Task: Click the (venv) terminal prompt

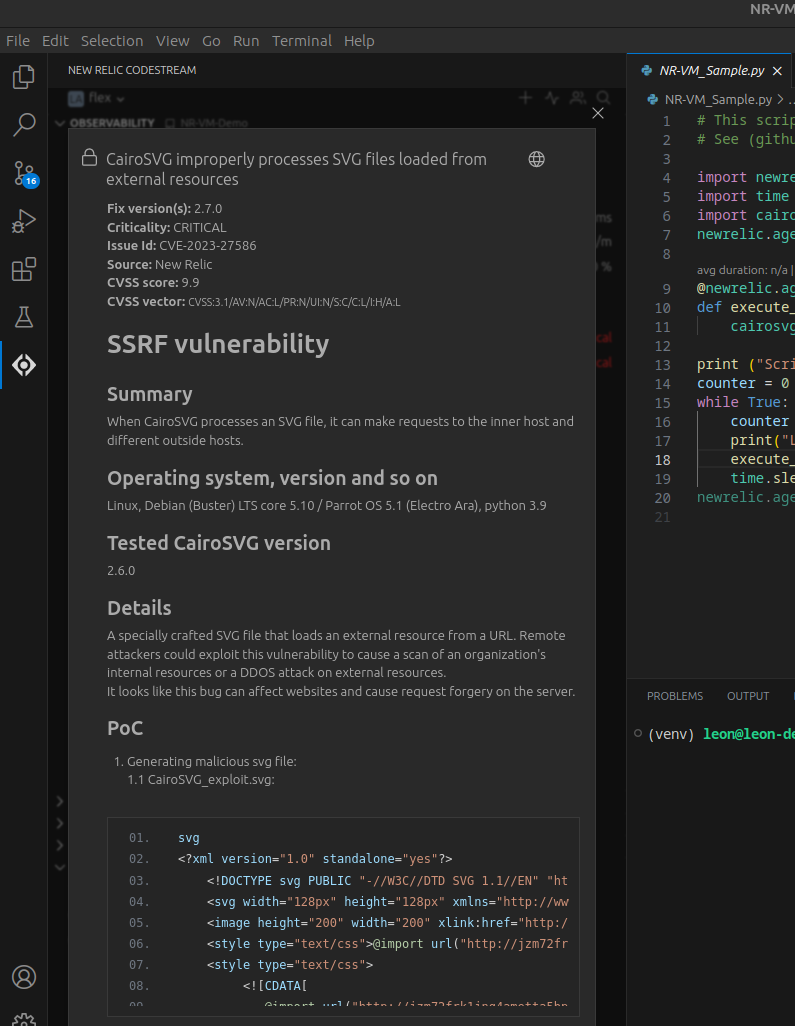Action: click(671, 734)
